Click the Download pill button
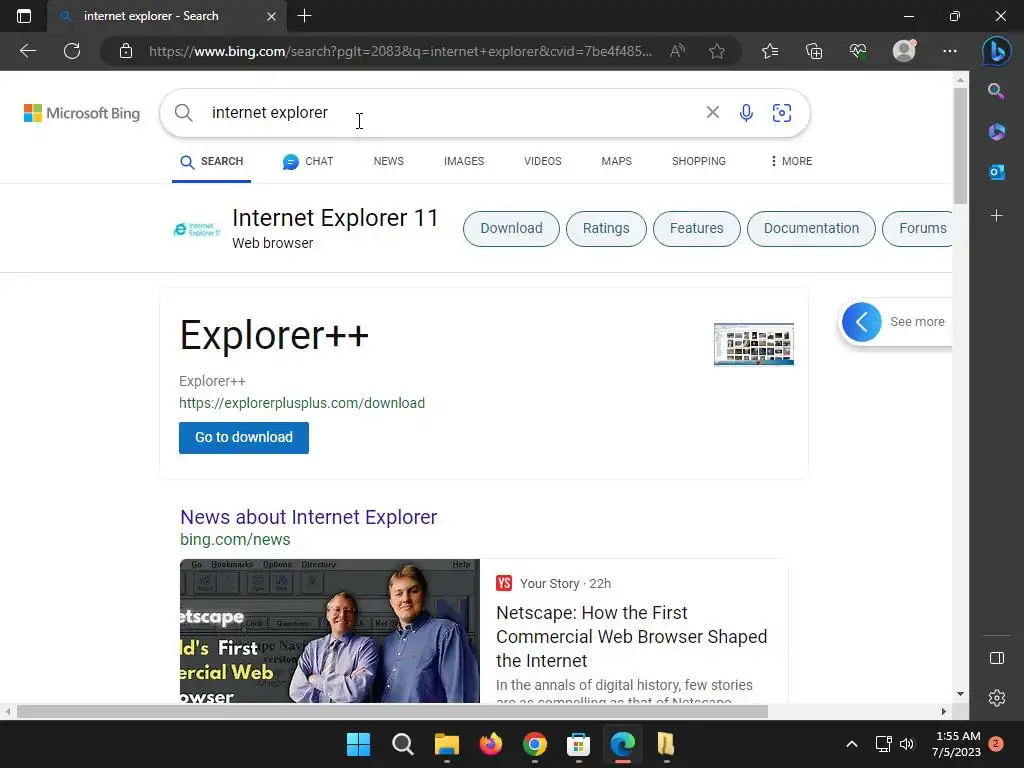This screenshot has height=768, width=1024. [511, 229]
